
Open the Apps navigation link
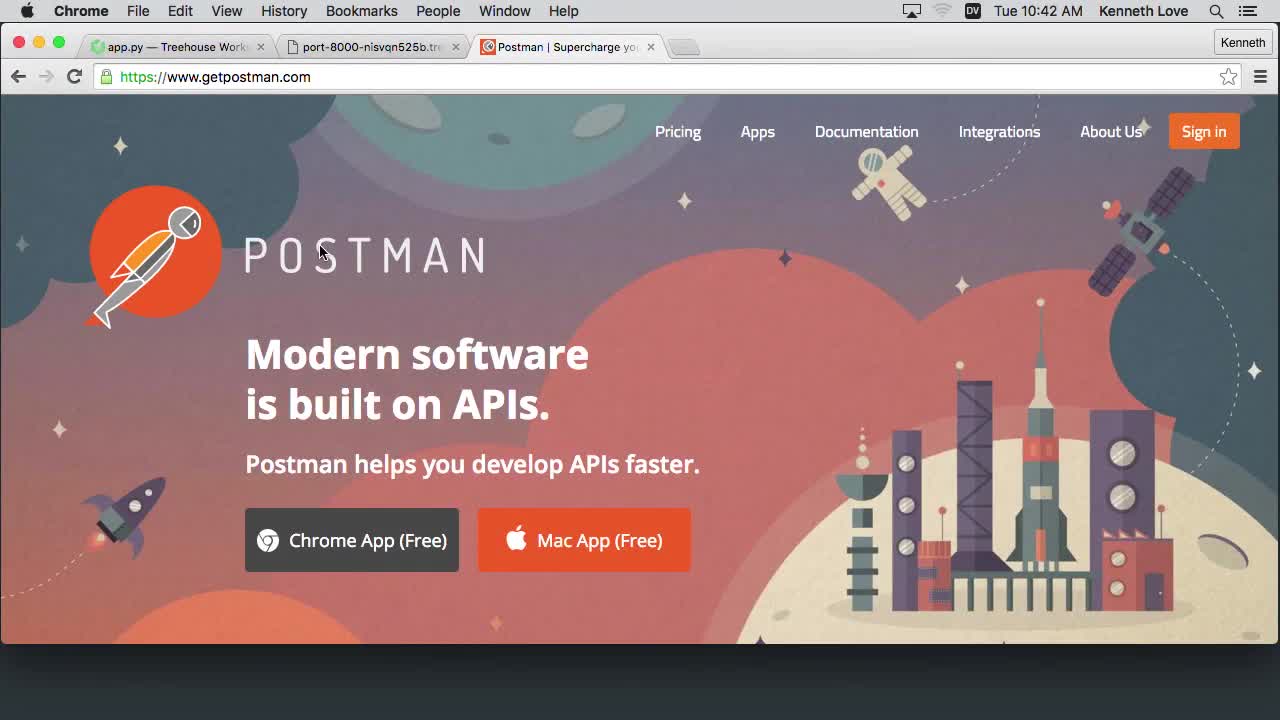(x=758, y=132)
